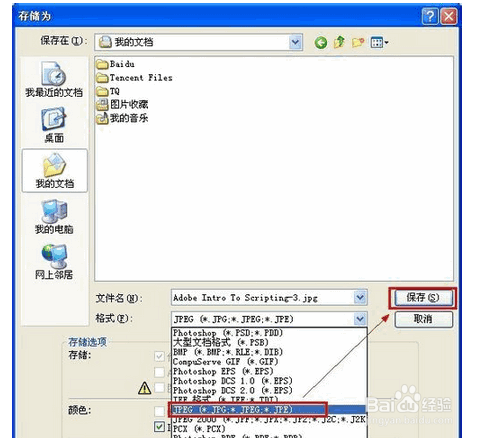Image resolution: width=482 pixels, height=438 pixels.
Task: Create a new folder
Action: (x=358, y=42)
